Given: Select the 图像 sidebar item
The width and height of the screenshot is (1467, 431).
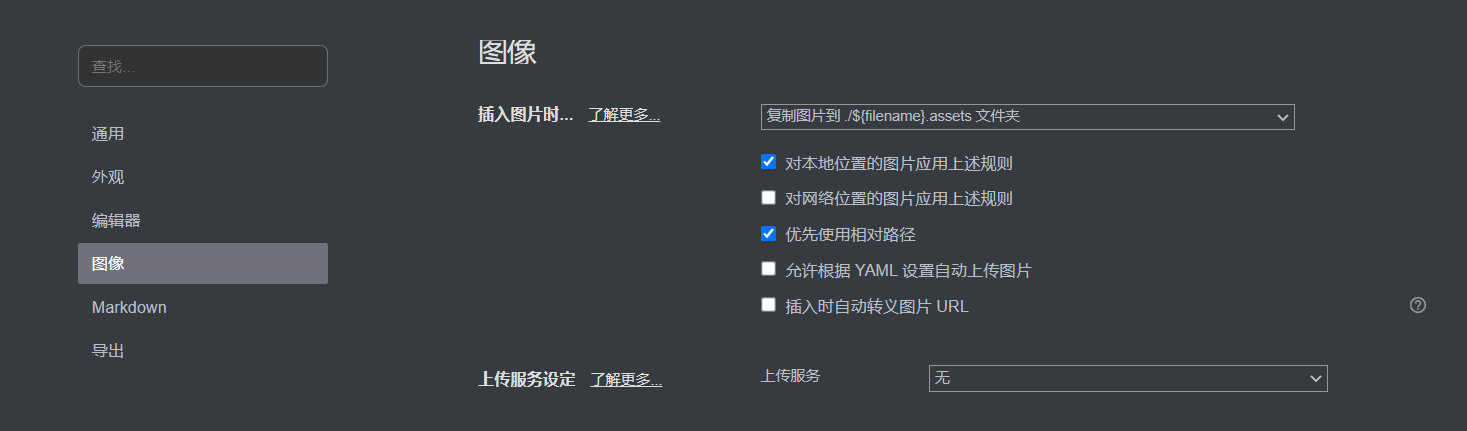Looking at the screenshot, I should [x=203, y=263].
